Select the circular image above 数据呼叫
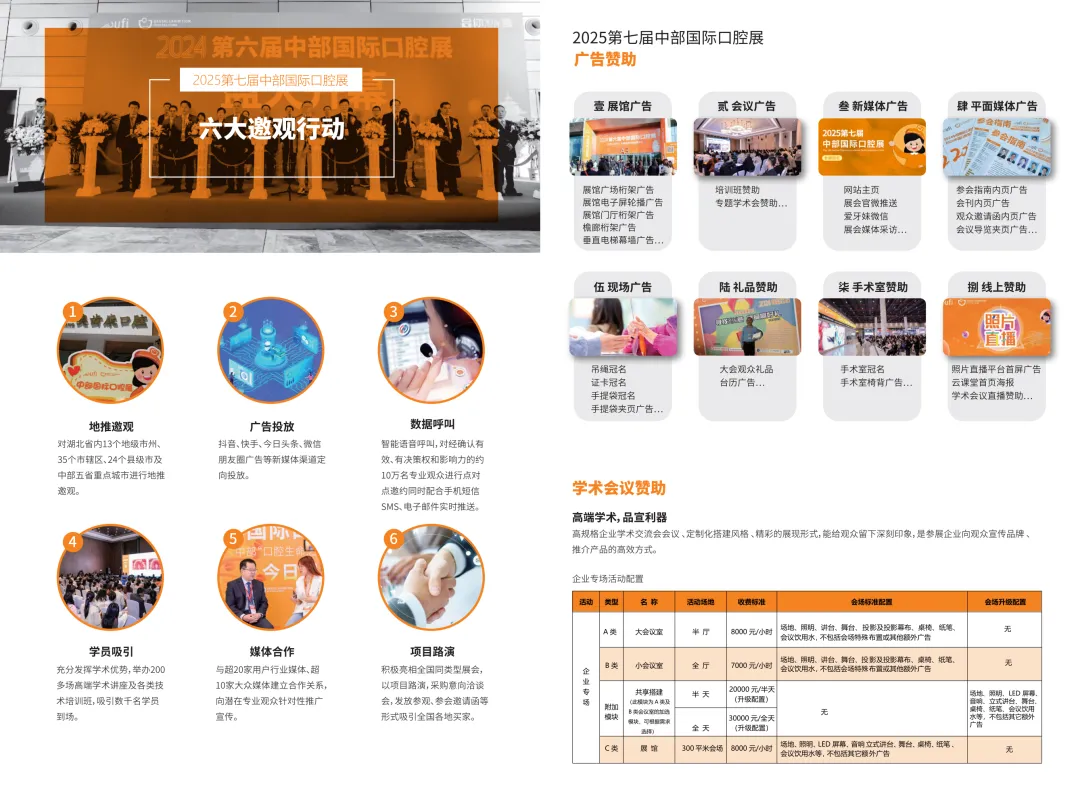 (x=431, y=351)
